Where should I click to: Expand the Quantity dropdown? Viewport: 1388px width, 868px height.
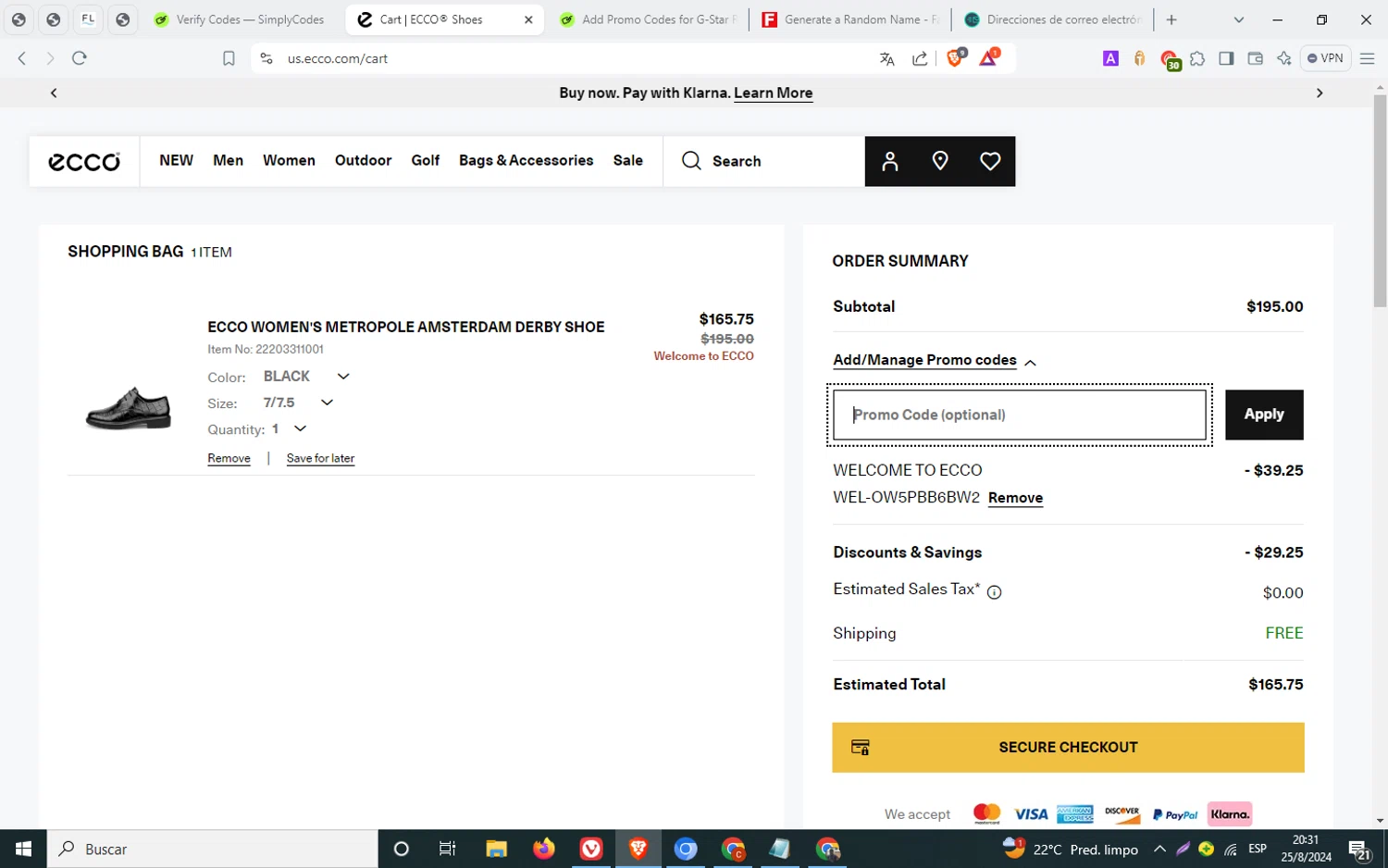coord(300,428)
